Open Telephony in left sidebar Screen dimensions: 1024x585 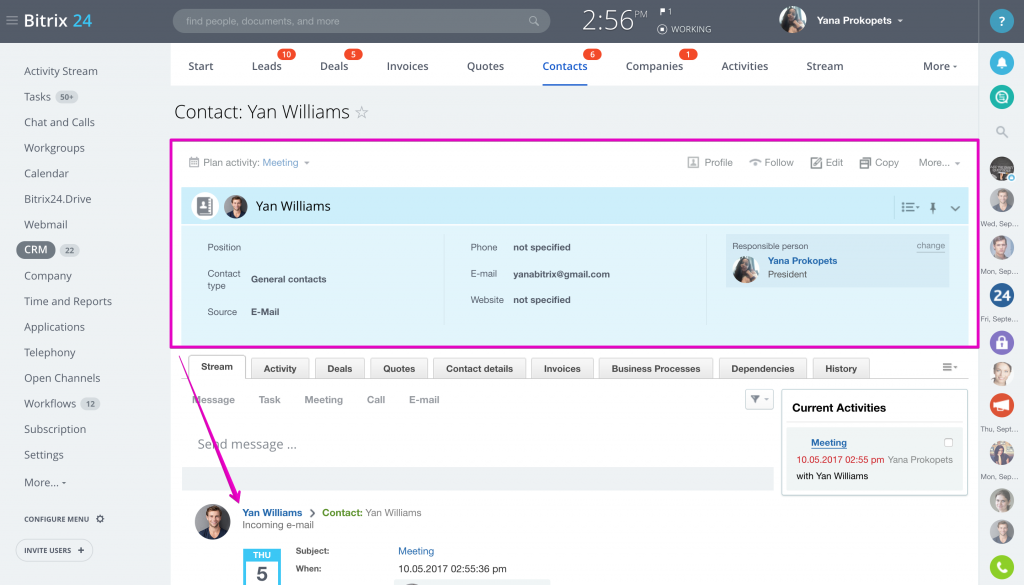[50, 353]
